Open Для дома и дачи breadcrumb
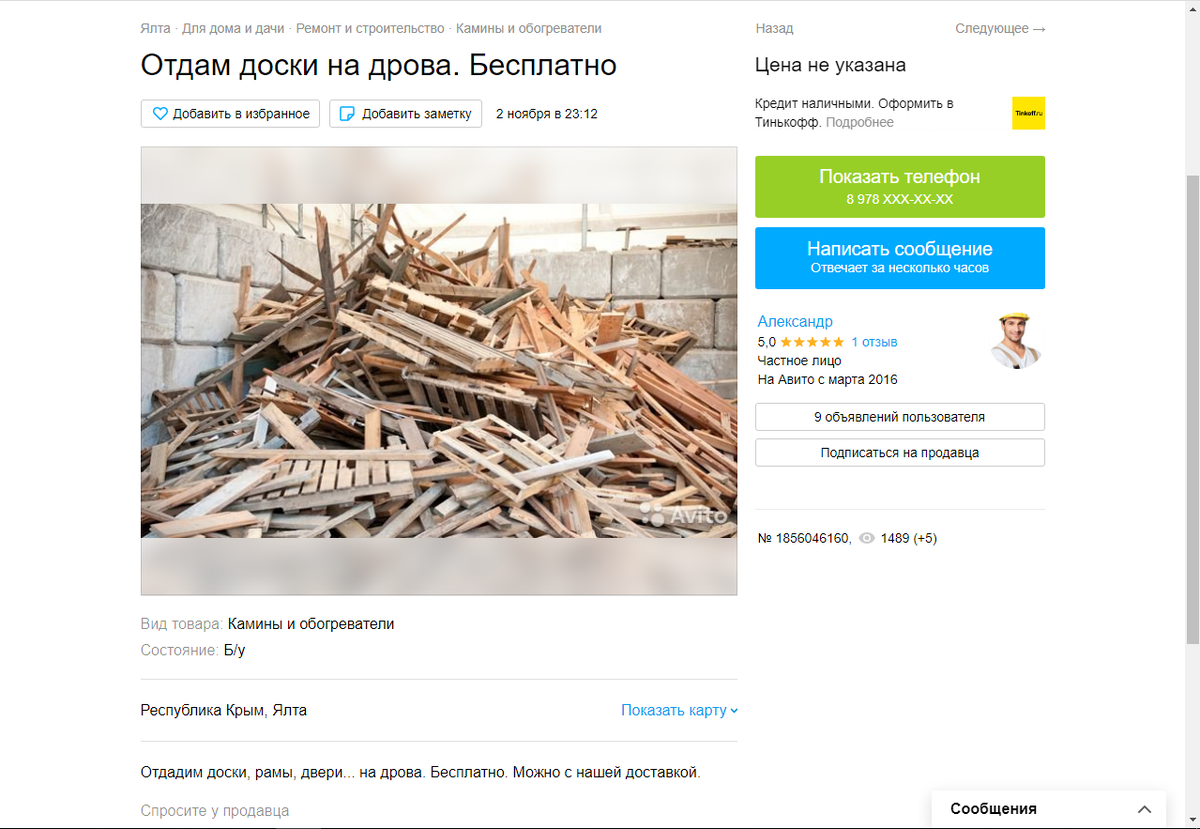Viewport: 1200px width, 829px height. coord(232,29)
